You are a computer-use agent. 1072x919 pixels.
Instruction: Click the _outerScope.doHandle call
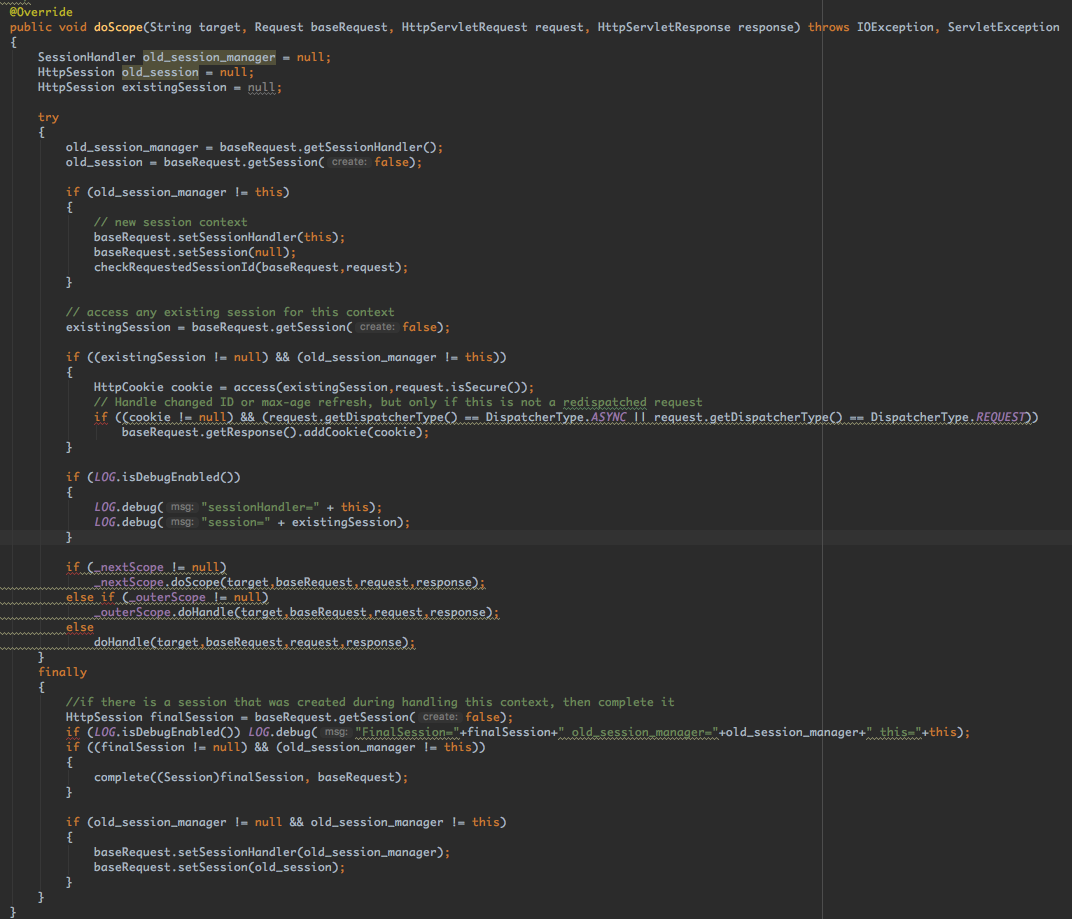click(166, 612)
